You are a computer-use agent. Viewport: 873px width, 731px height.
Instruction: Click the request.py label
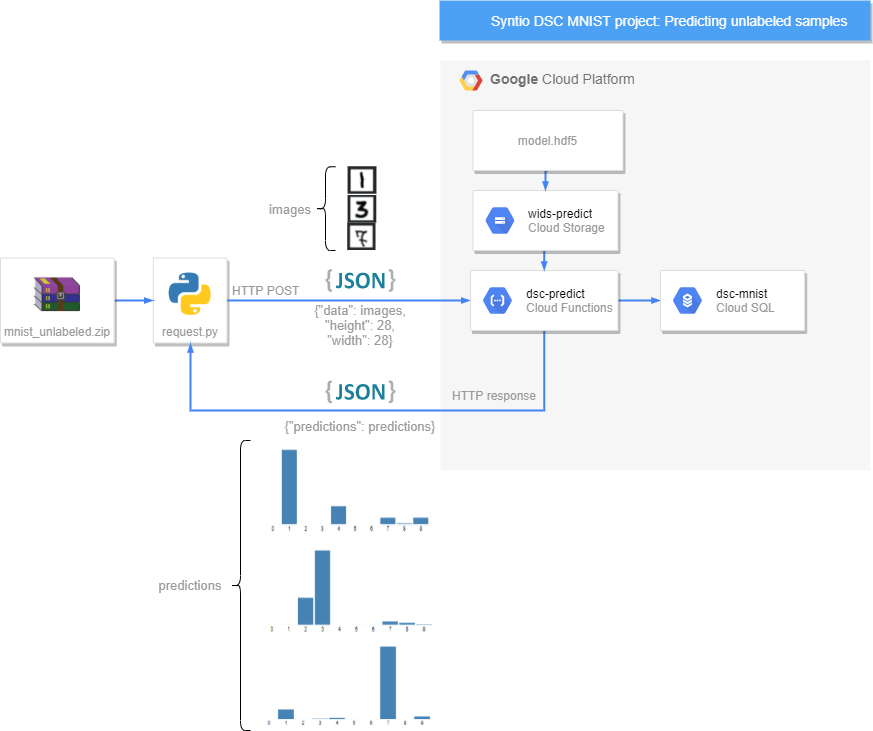point(190,332)
